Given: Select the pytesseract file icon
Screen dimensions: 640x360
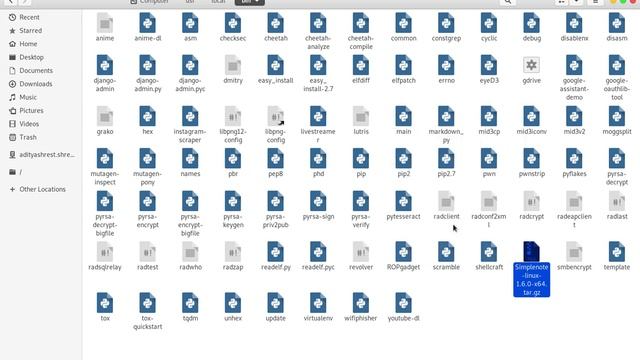Looking at the screenshot, I should coord(403,201).
